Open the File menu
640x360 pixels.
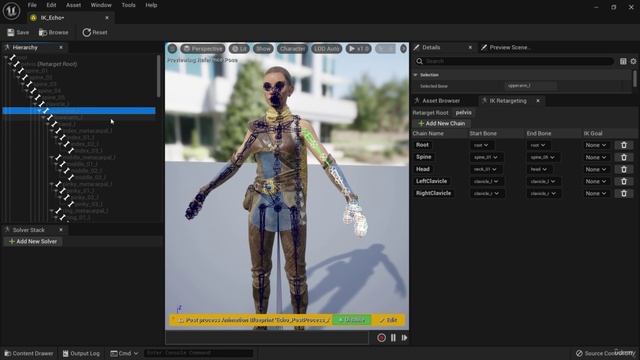(32, 5)
